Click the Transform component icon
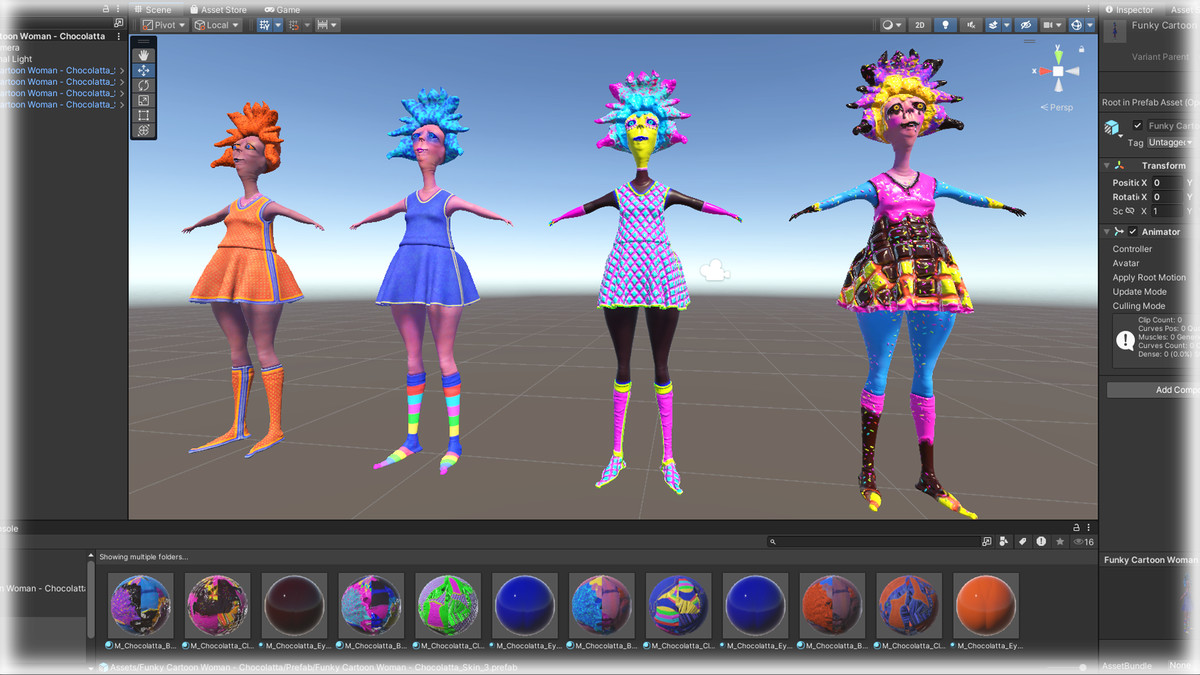 (1121, 166)
